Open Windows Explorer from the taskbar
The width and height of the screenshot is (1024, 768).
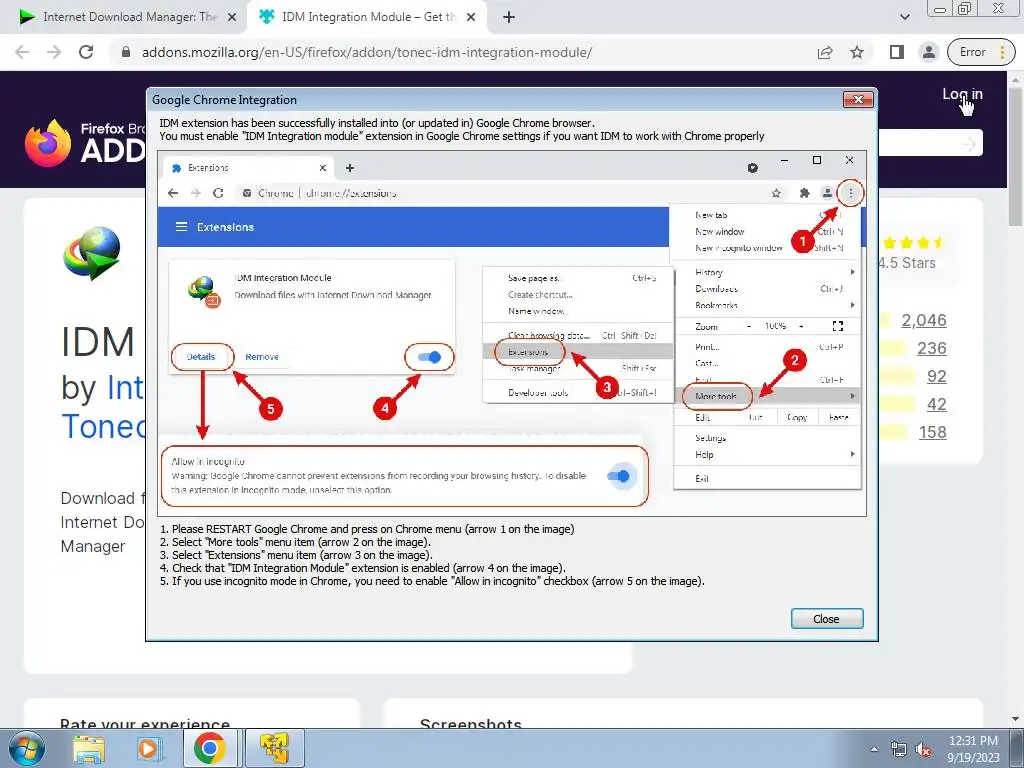(x=89, y=748)
